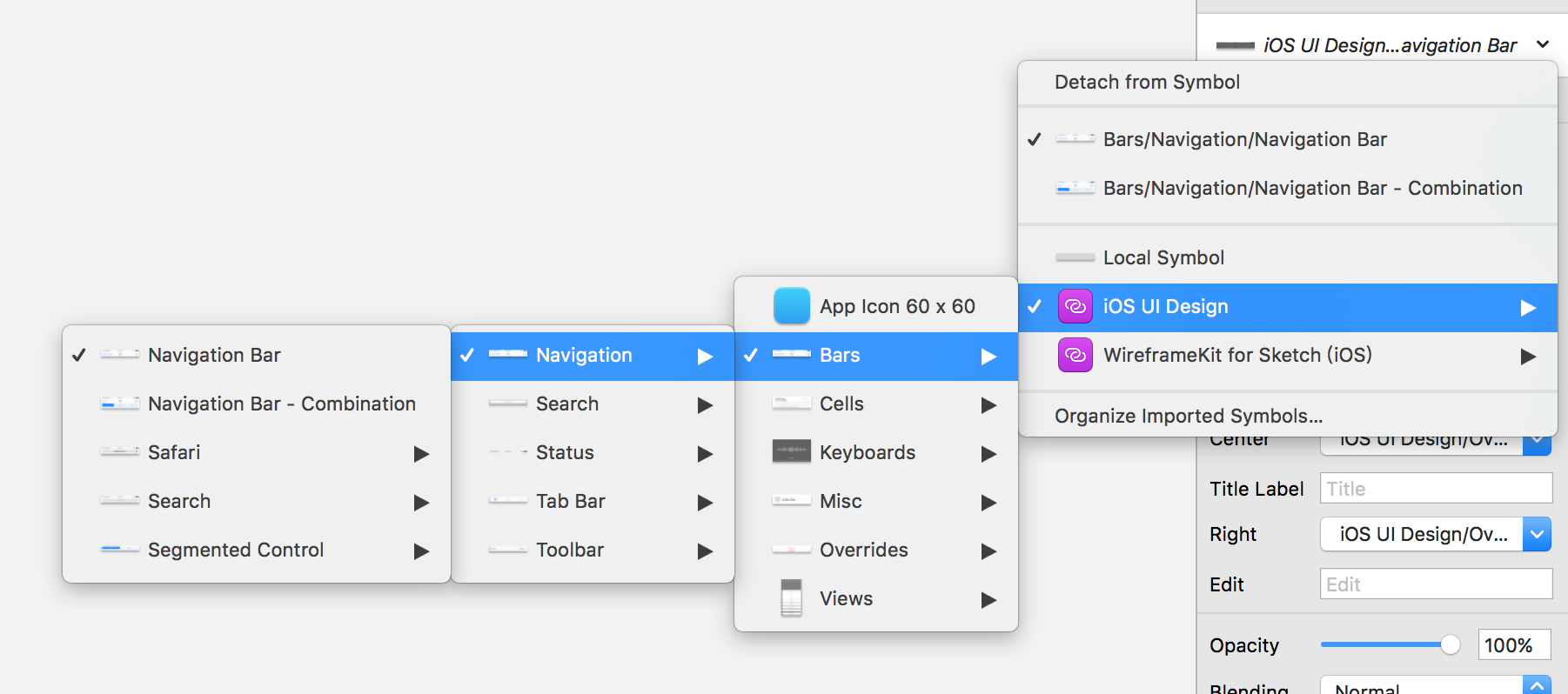The width and height of the screenshot is (1568, 694).
Task: Click the Navigation Bar - Combination preview icon
Action: [x=120, y=404]
